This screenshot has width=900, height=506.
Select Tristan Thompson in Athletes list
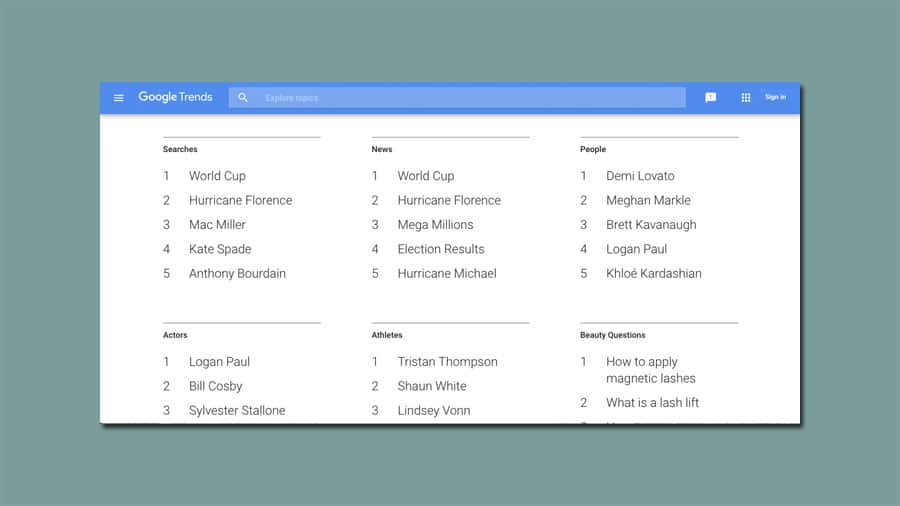pos(447,362)
